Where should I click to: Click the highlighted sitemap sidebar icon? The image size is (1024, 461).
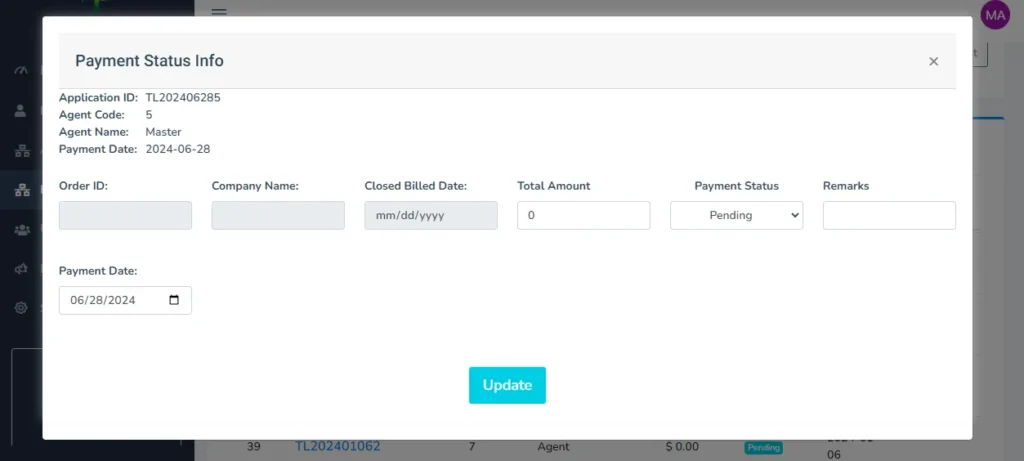coord(21,190)
